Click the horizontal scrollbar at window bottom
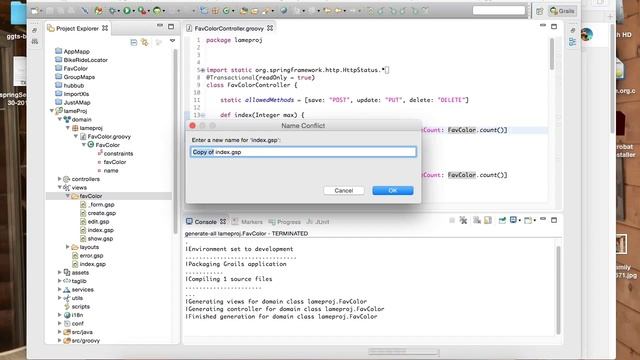 point(403,351)
